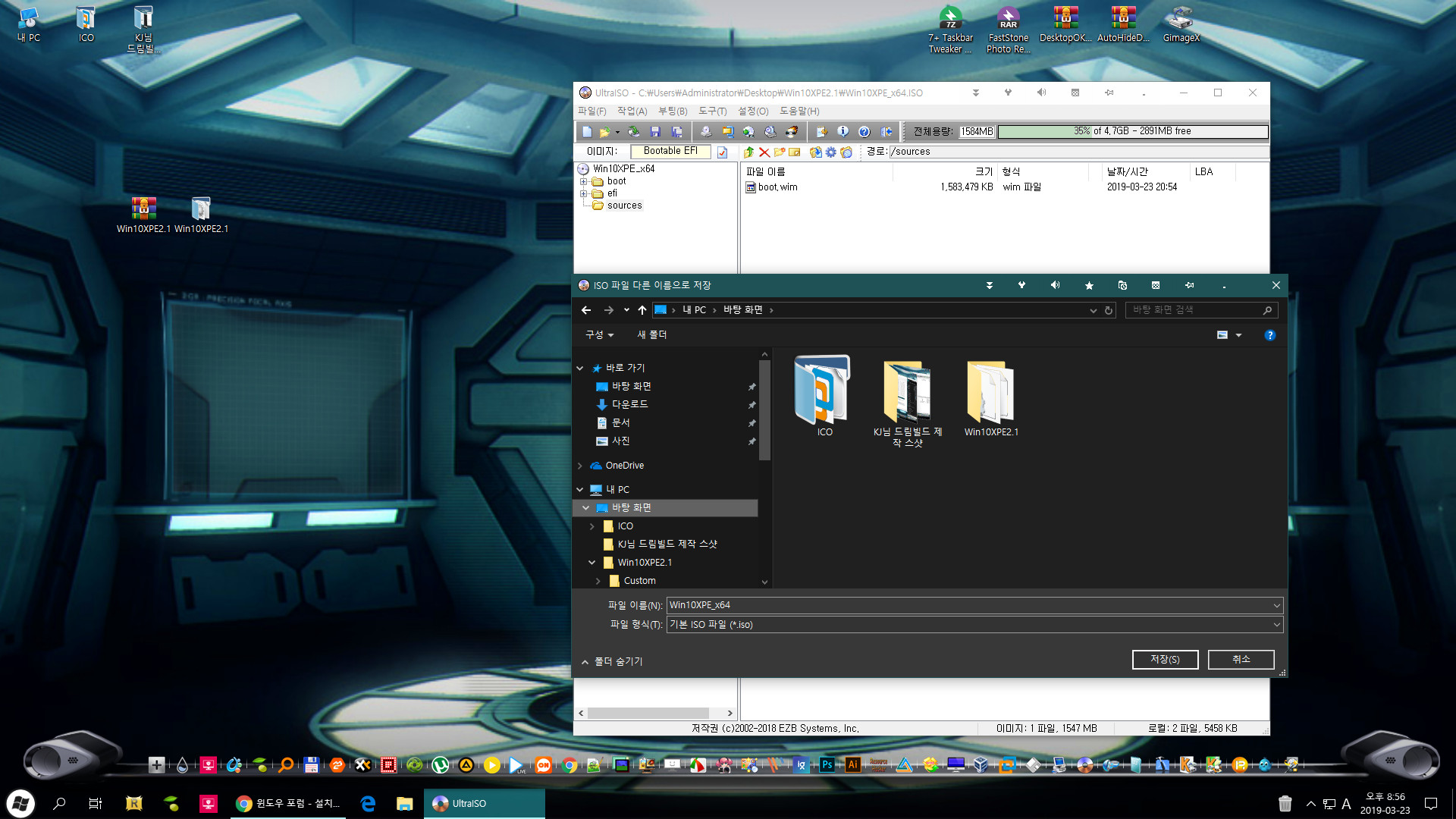Open the 파일 형식 file type combo box
This screenshot has height=819, width=1456.
974,625
